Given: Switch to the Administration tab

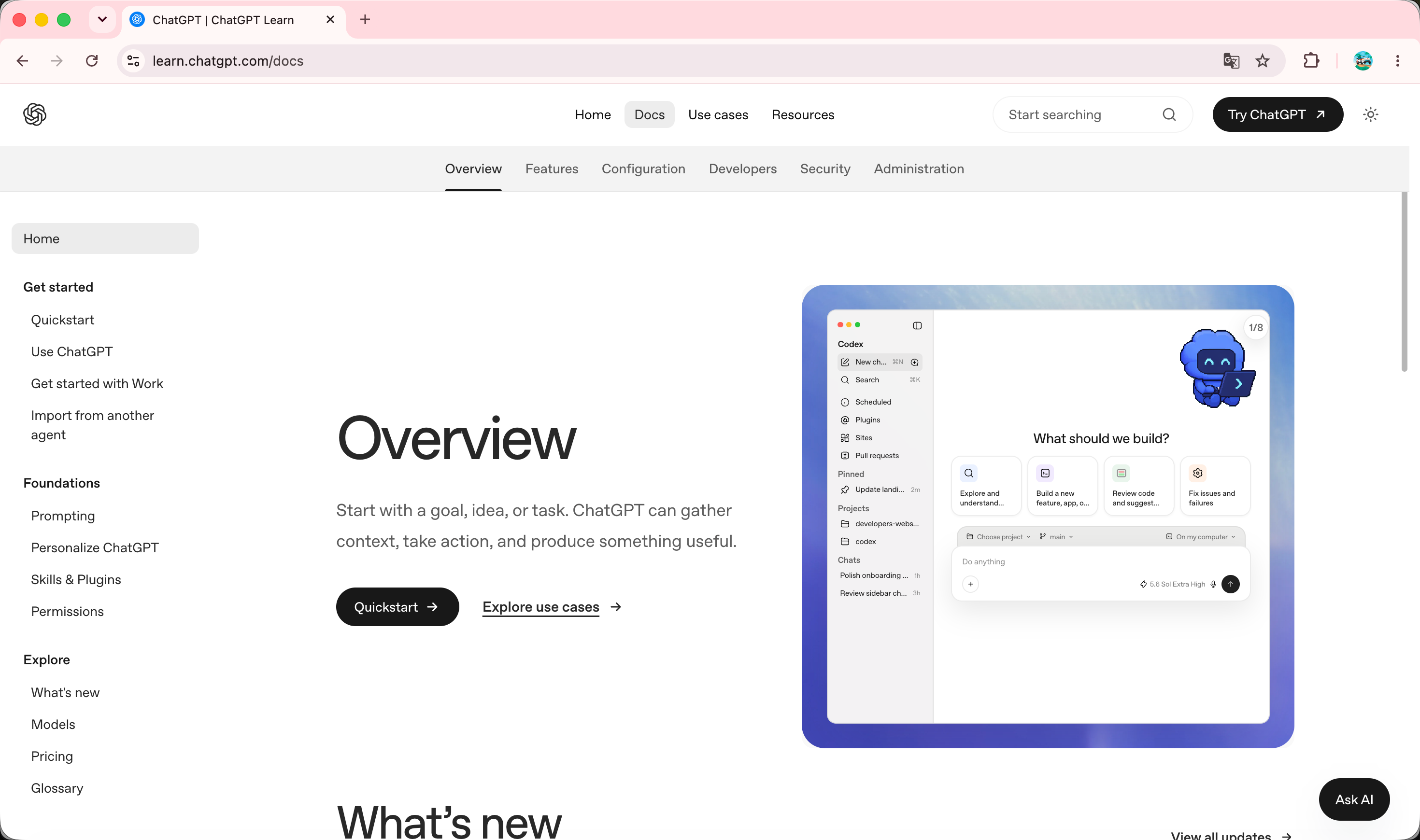Looking at the screenshot, I should [x=918, y=168].
